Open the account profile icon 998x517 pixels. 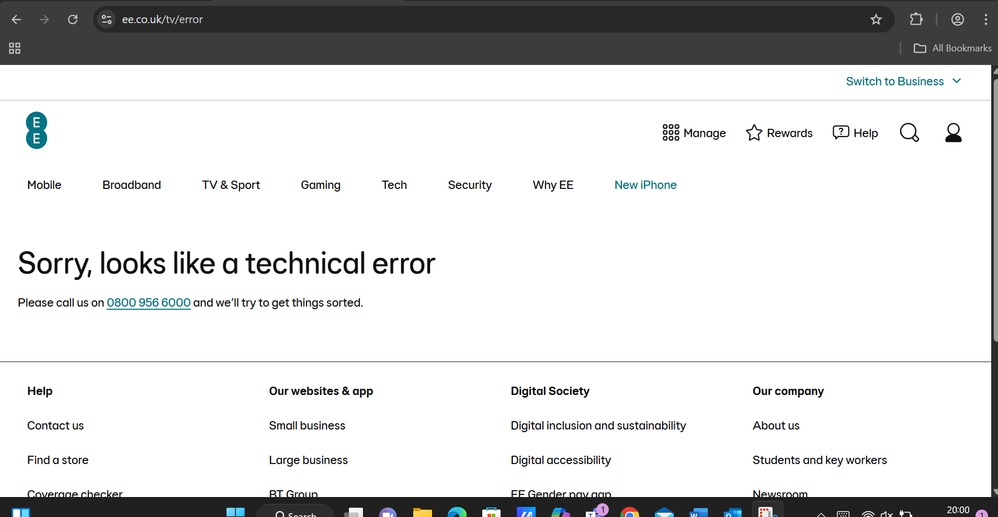953,133
